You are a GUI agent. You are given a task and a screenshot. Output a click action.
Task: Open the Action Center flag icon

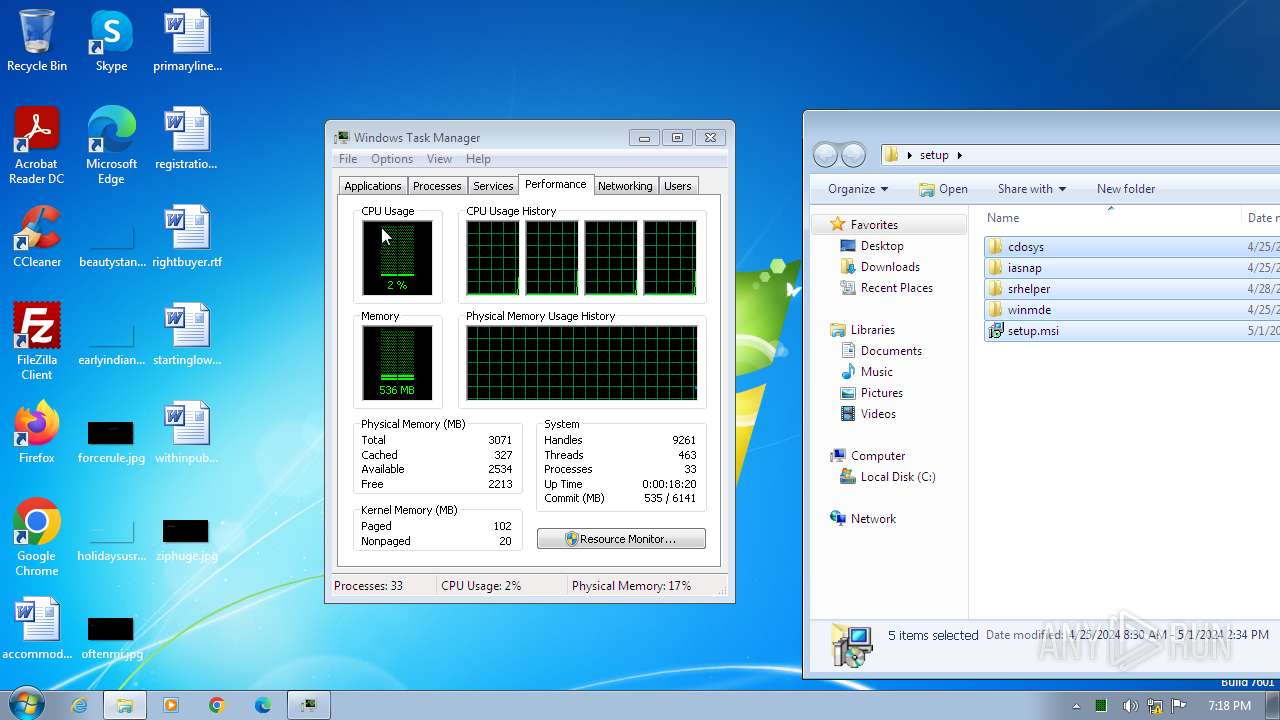pos(1178,706)
